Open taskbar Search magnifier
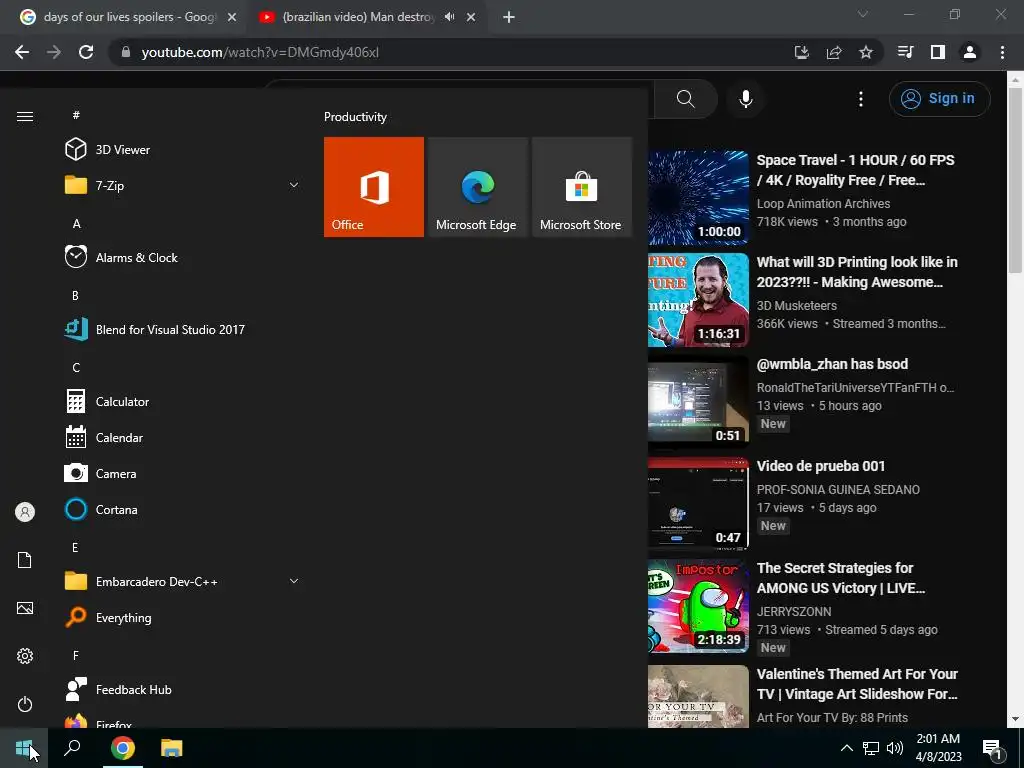The image size is (1024, 768). 72,748
